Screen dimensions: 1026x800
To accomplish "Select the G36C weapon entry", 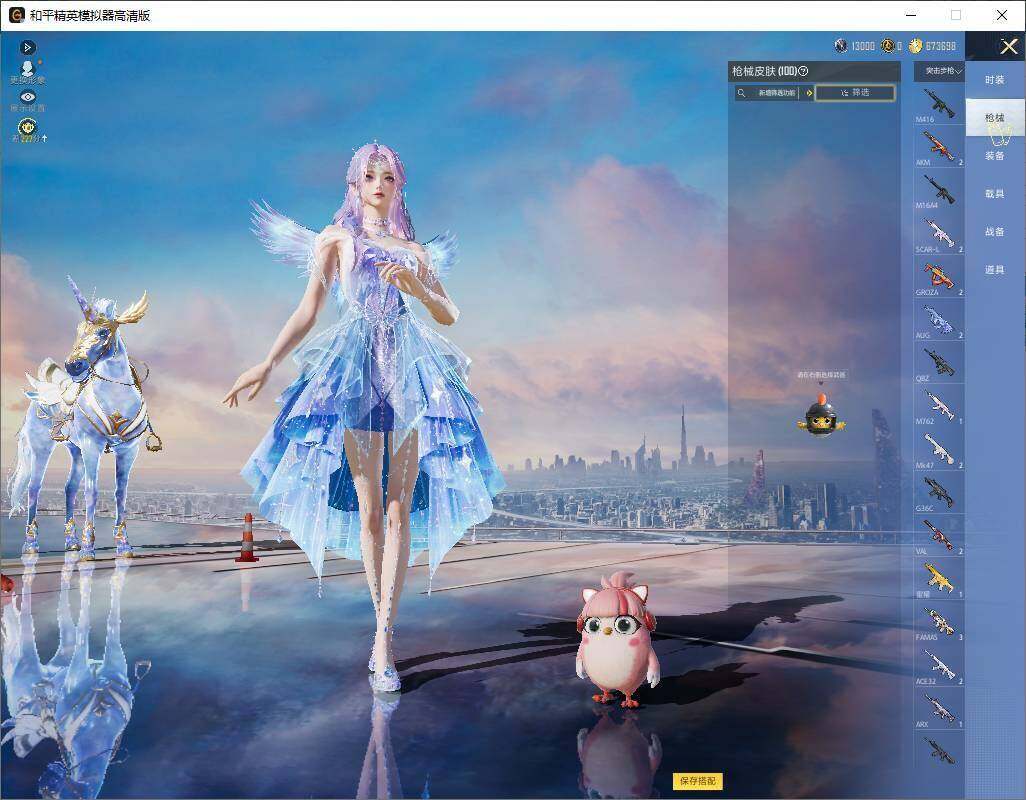I will tap(939, 493).
